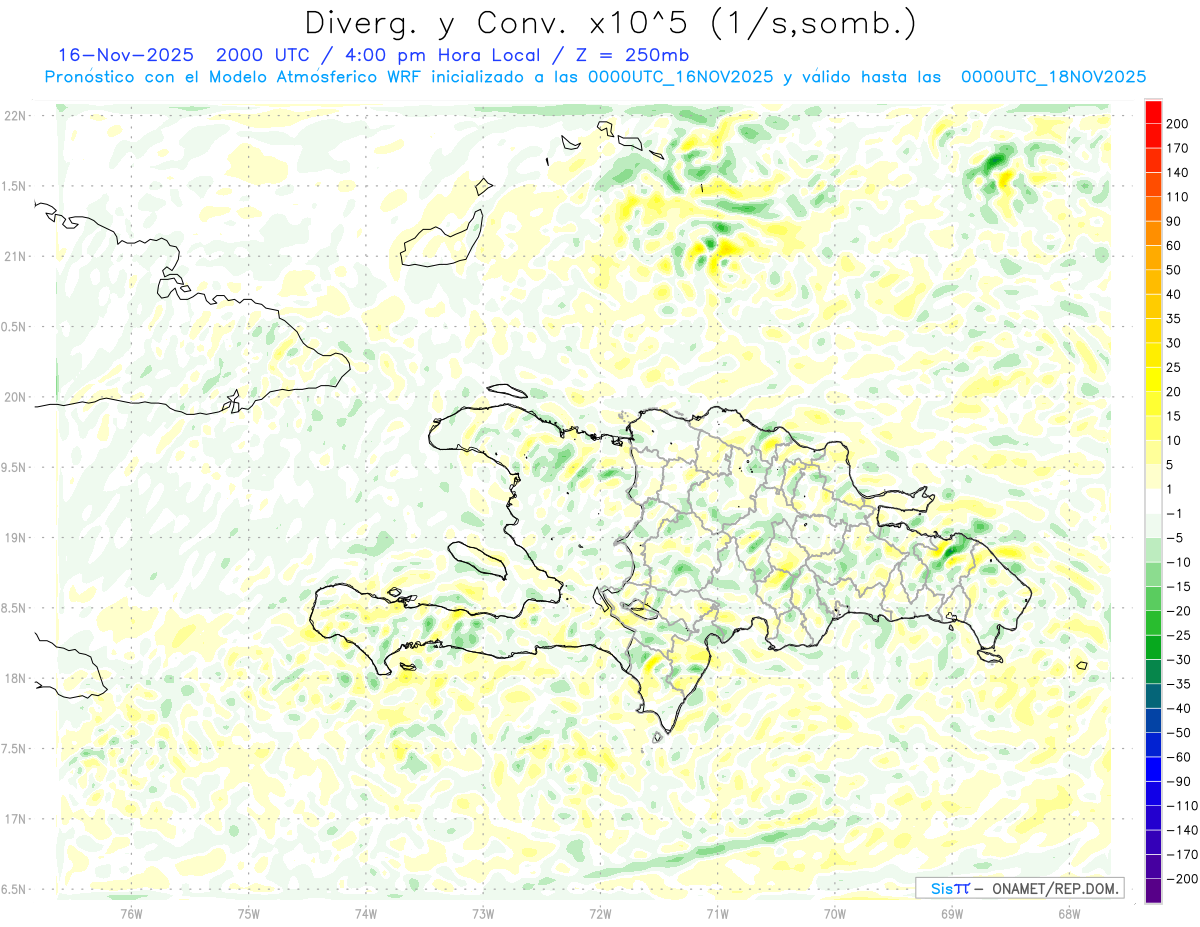The height and width of the screenshot is (927, 1200).
Task: Click the 18N latitude label
Action: [16, 678]
